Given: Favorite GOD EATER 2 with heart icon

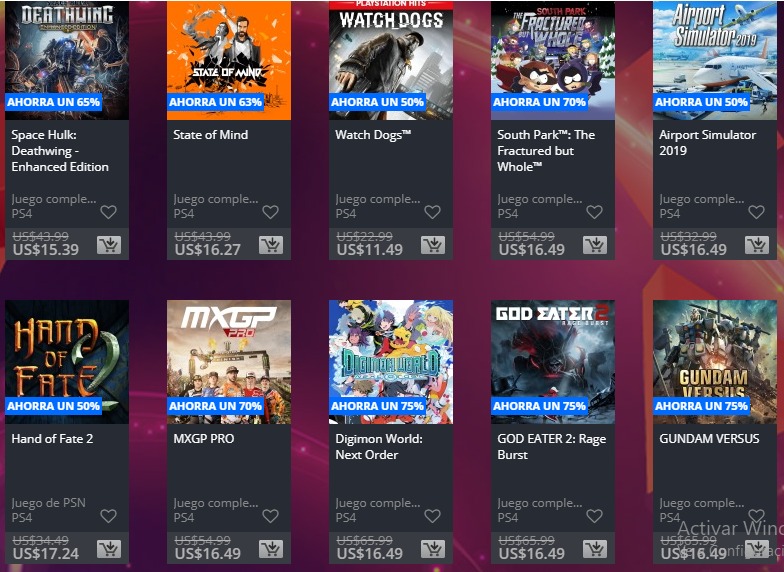Looking at the screenshot, I should 594,516.
